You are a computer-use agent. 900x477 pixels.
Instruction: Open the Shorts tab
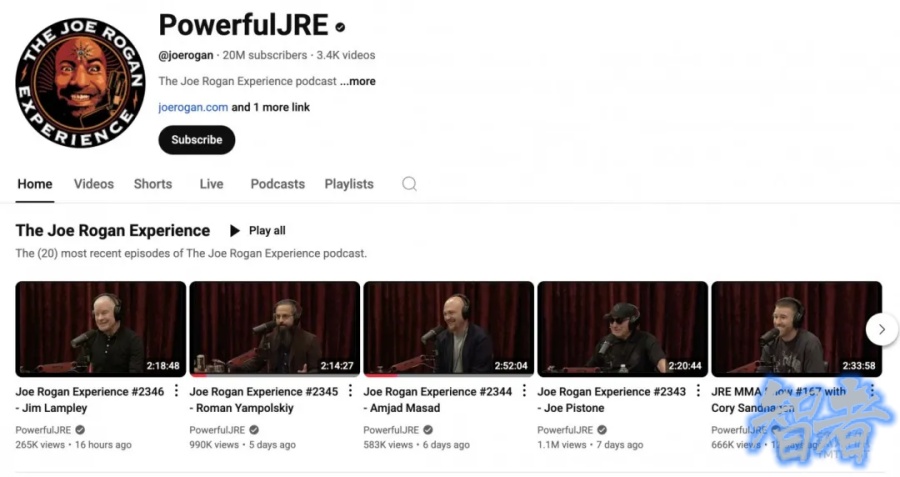[153, 184]
